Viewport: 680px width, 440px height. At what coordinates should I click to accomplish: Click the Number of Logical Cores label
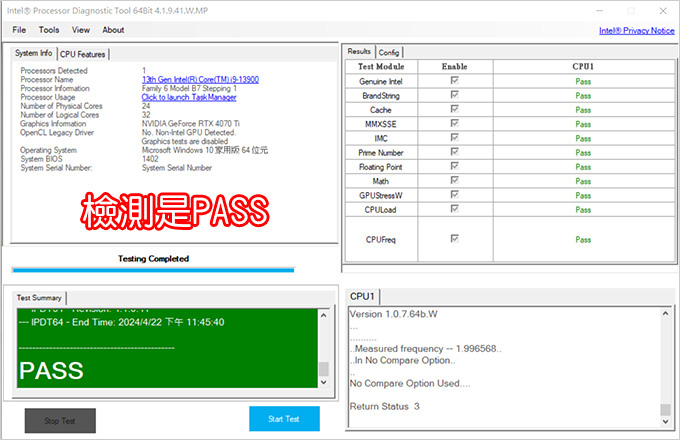tap(60, 115)
